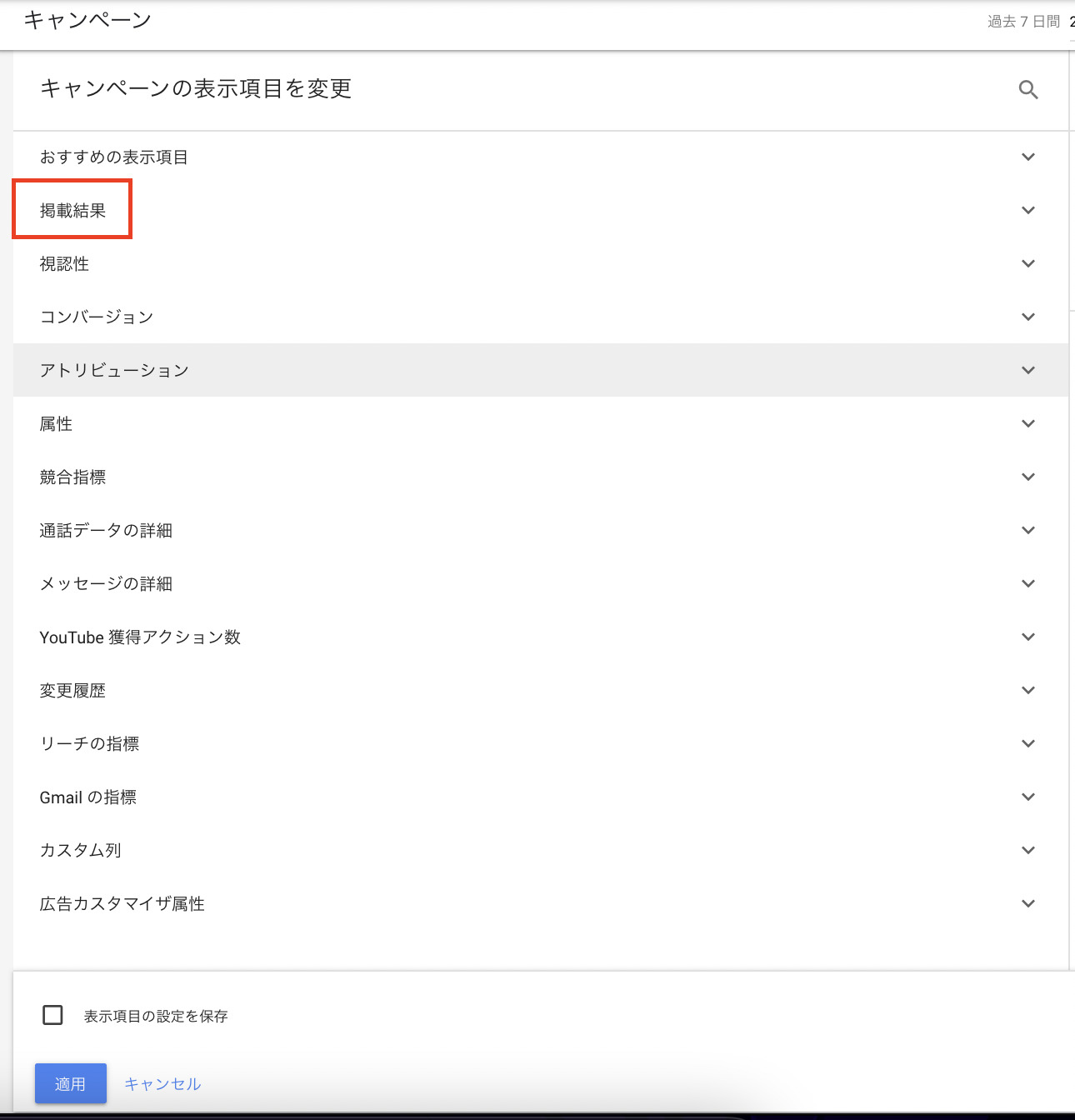This screenshot has height=1120, width=1075.
Task: Click the search magnifier icon
Action: click(x=1028, y=90)
